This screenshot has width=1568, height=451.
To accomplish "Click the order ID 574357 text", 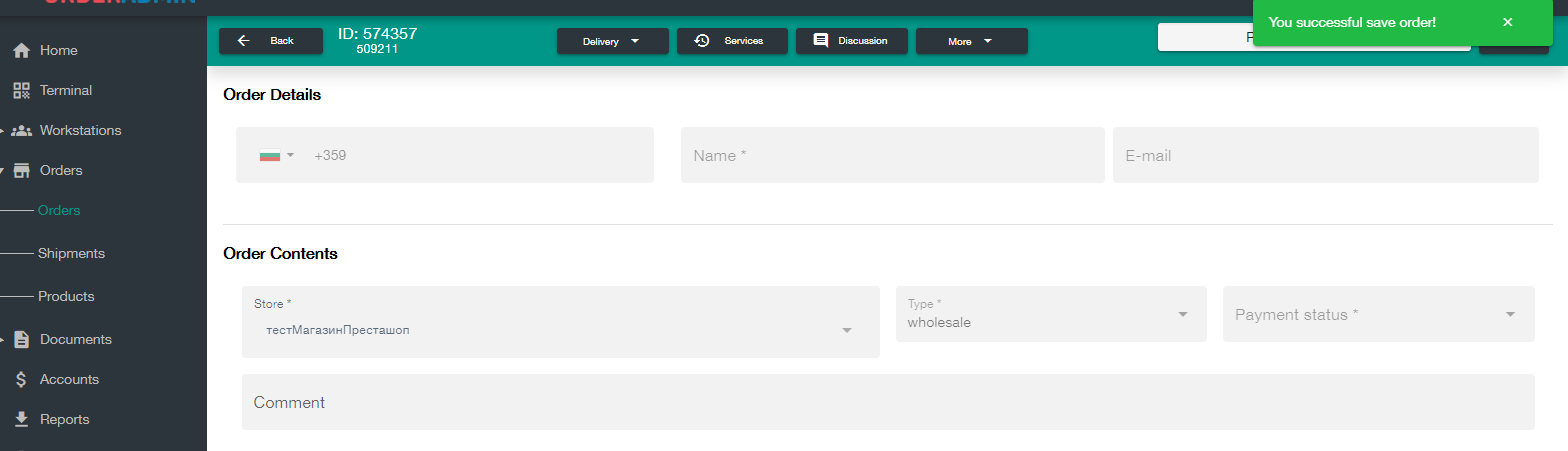I will point(377,33).
